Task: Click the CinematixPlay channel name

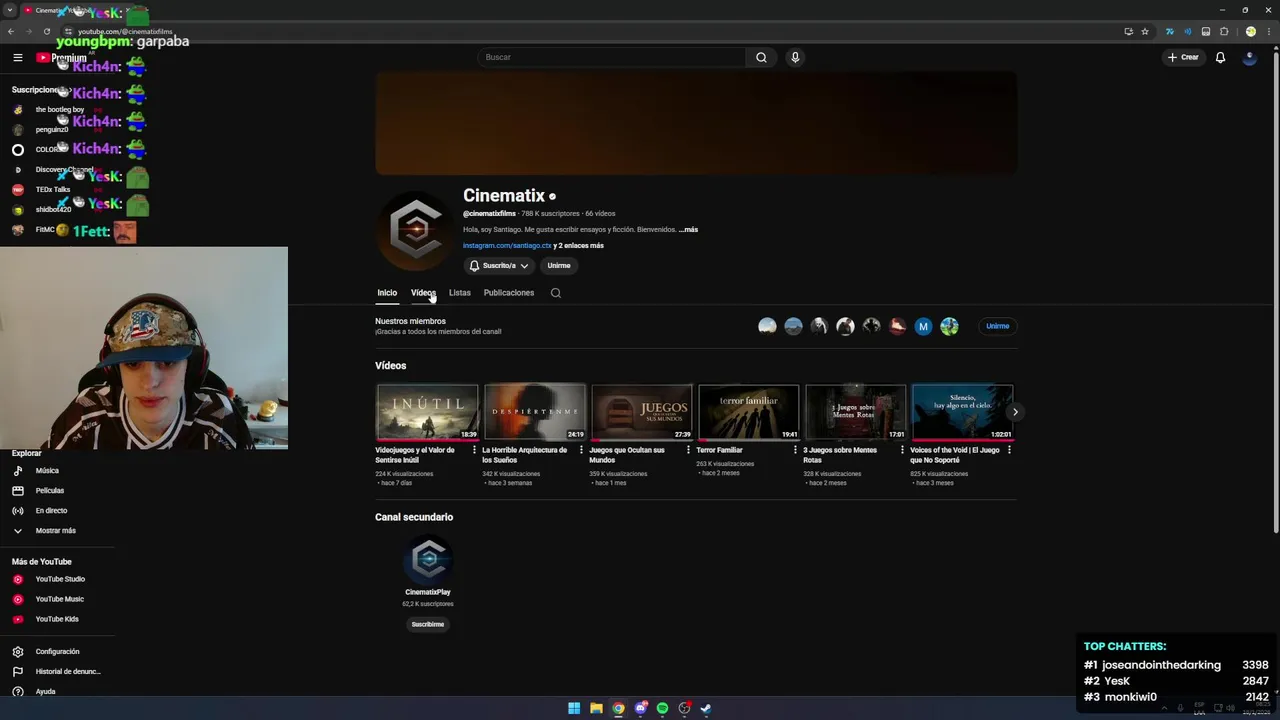Action: pyautogui.click(x=428, y=592)
